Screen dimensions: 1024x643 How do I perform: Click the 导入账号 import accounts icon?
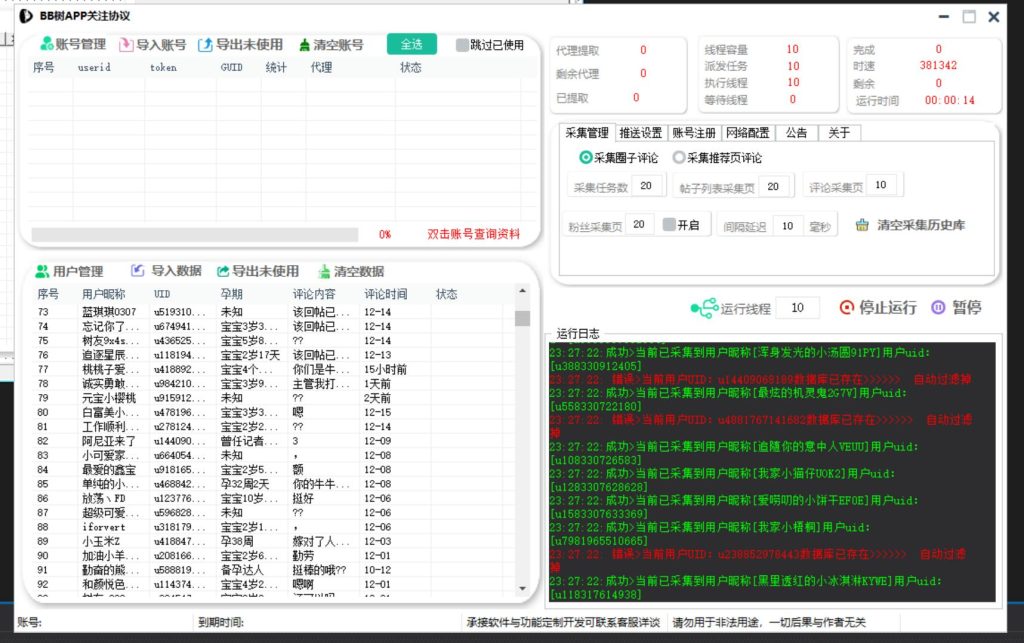coord(126,45)
